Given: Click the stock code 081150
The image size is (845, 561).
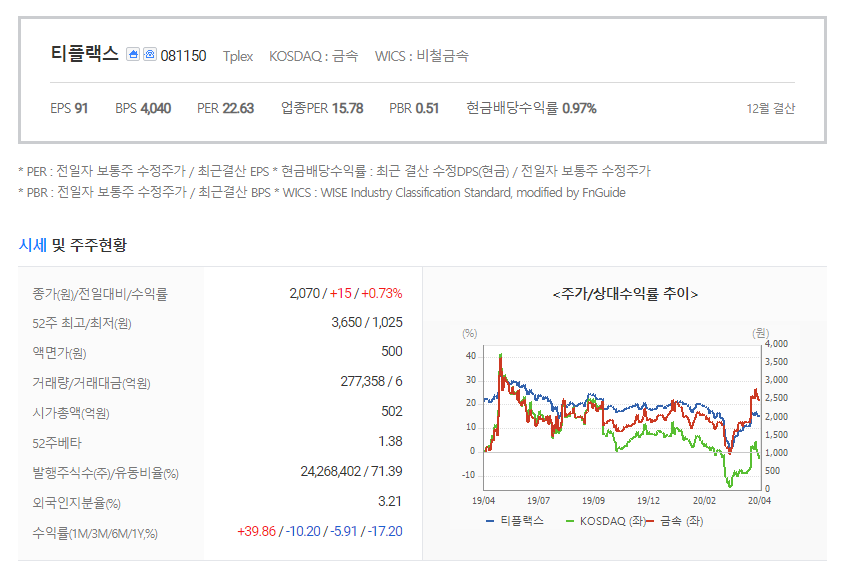Looking at the screenshot, I should click(183, 56).
